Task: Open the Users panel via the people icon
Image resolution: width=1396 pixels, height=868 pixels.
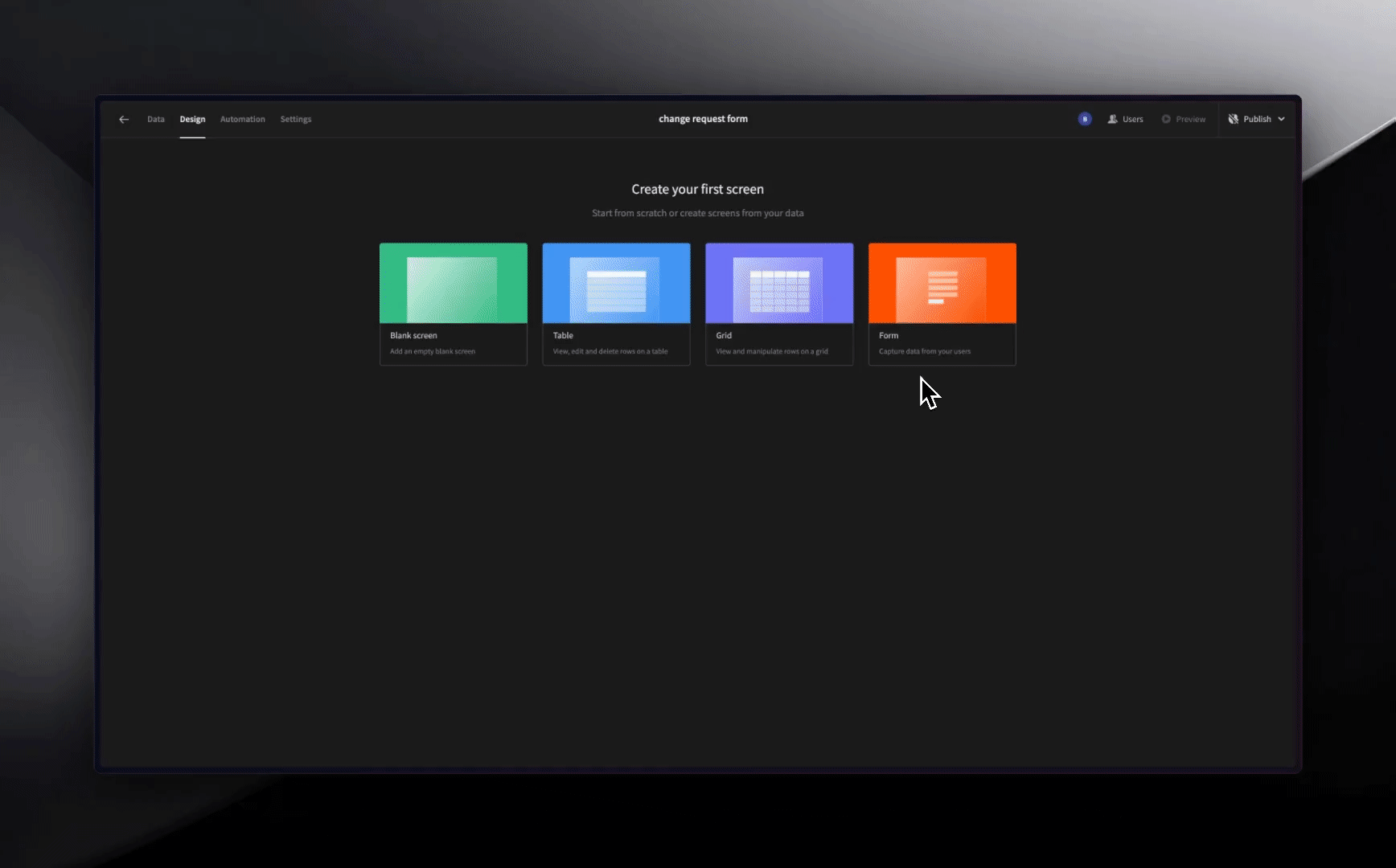Action: 1114,119
